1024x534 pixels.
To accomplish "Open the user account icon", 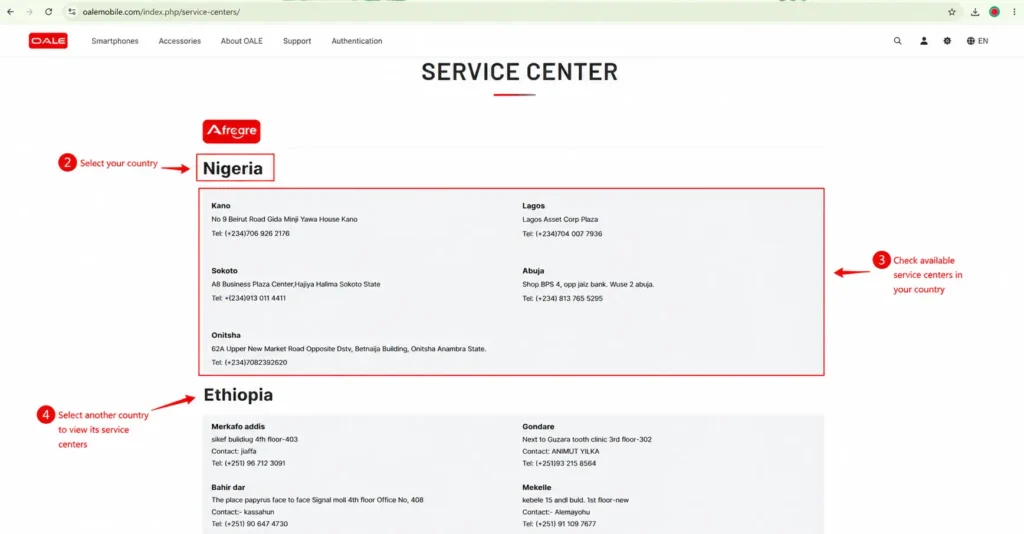I will click(x=923, y=40).
